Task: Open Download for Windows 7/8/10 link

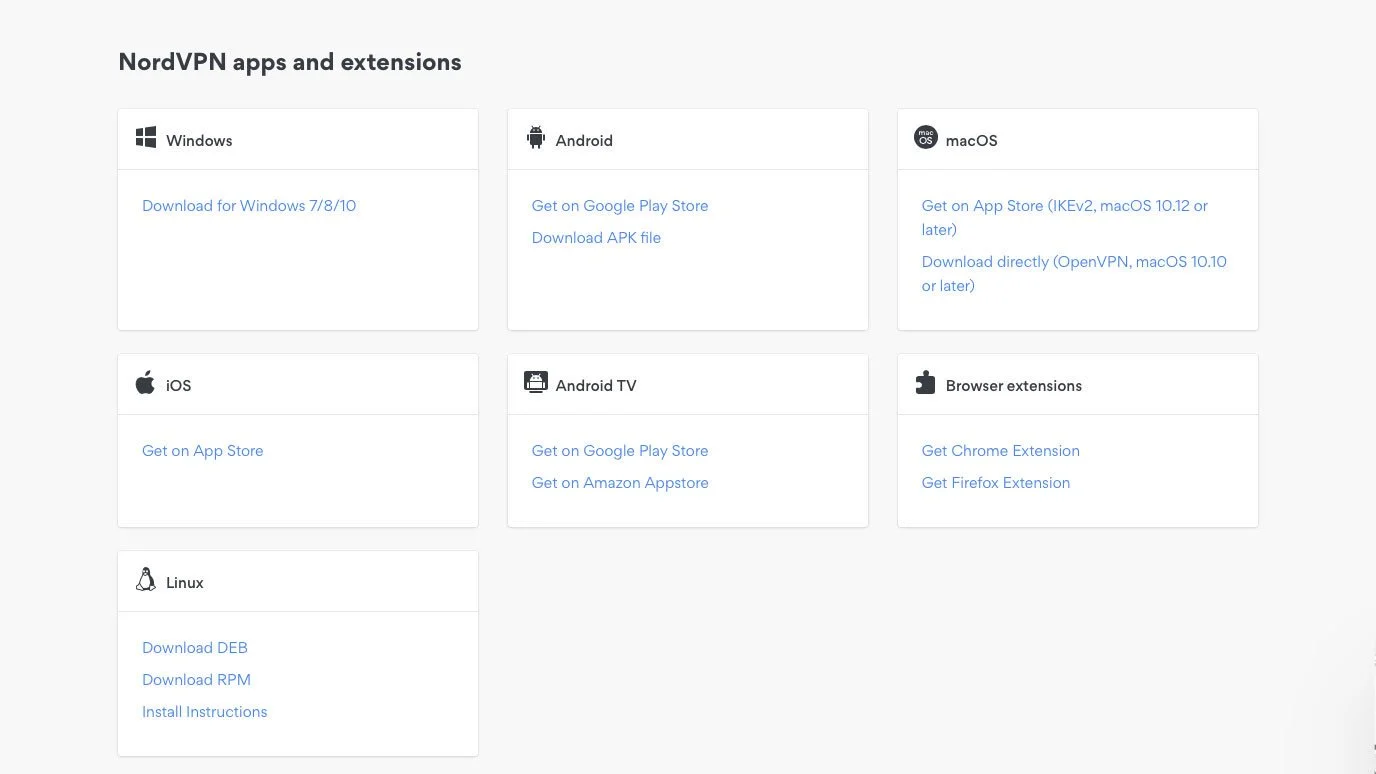Action: point(249,206)
